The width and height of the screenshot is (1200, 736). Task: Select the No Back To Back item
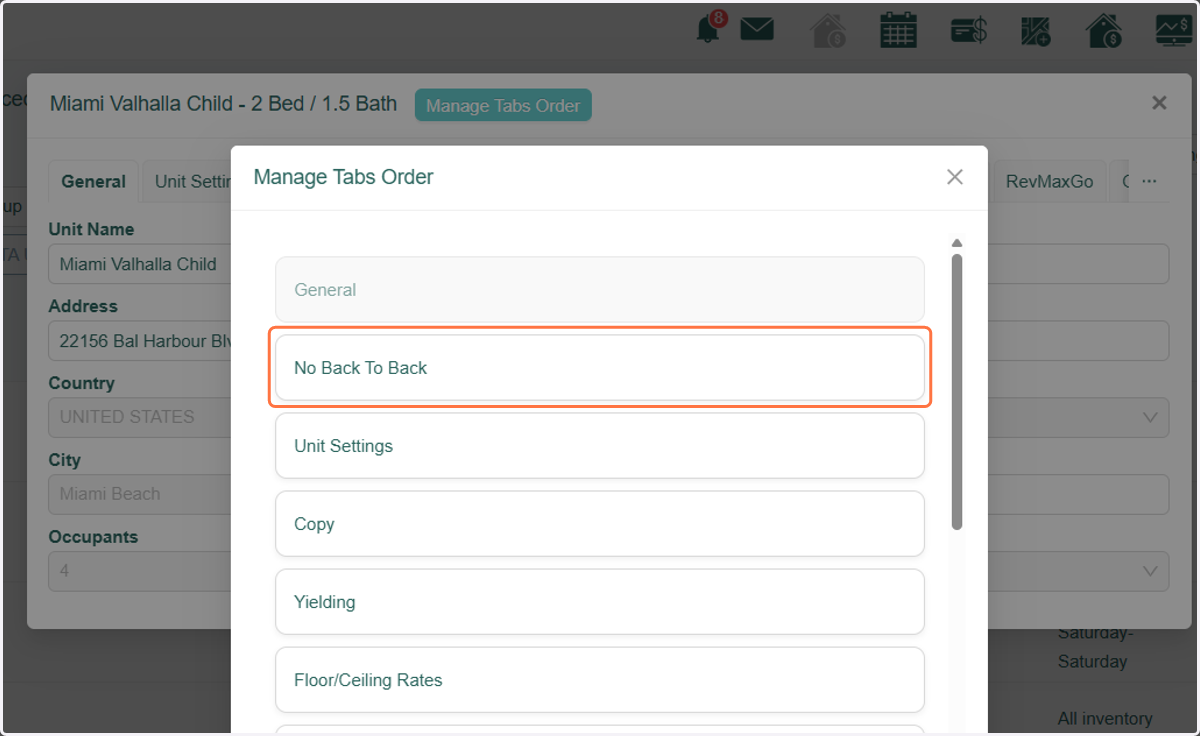point(600,368)
